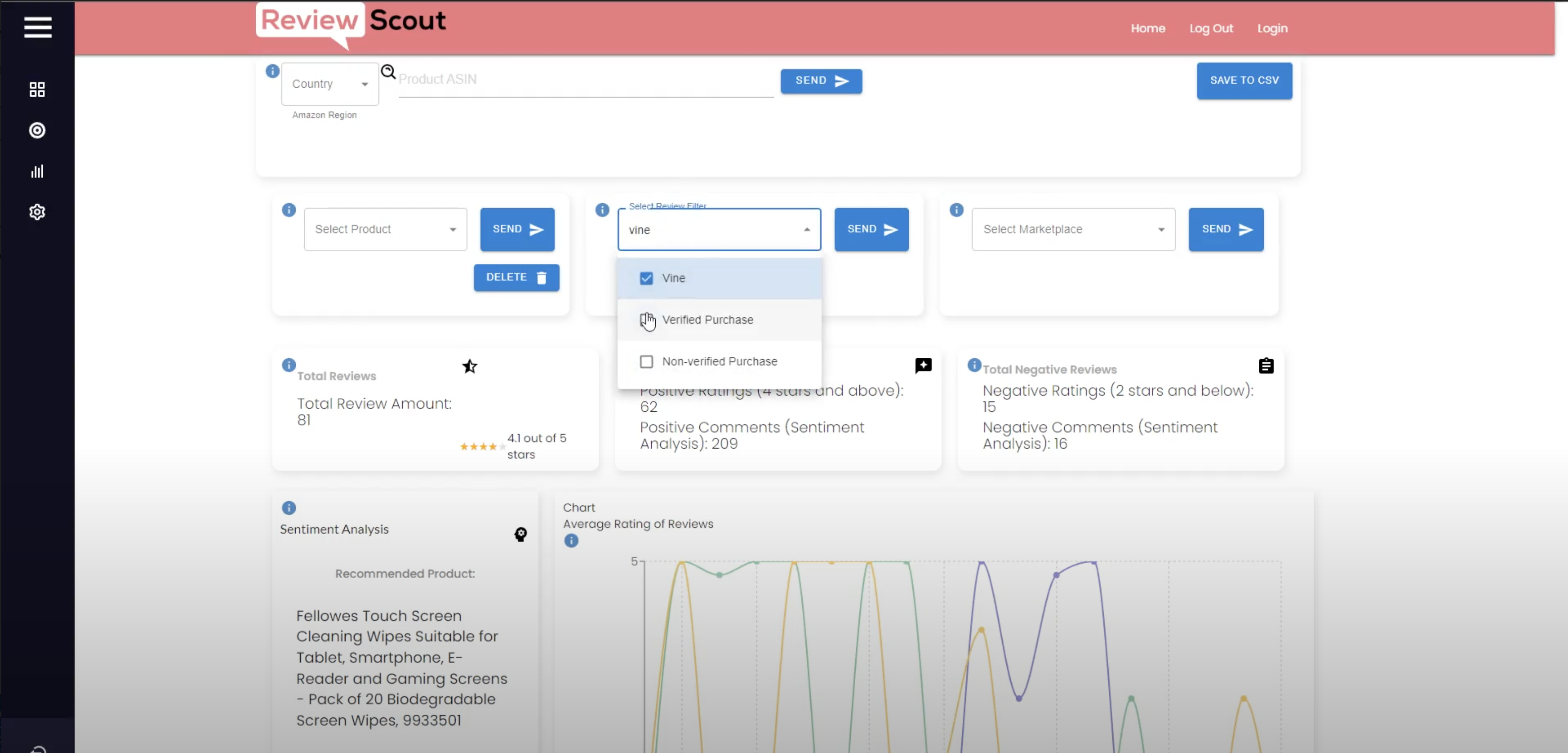Select the dashboard grid icon in the sidebar
Screen dimensions: 1568x753
(x=37, y=89)
